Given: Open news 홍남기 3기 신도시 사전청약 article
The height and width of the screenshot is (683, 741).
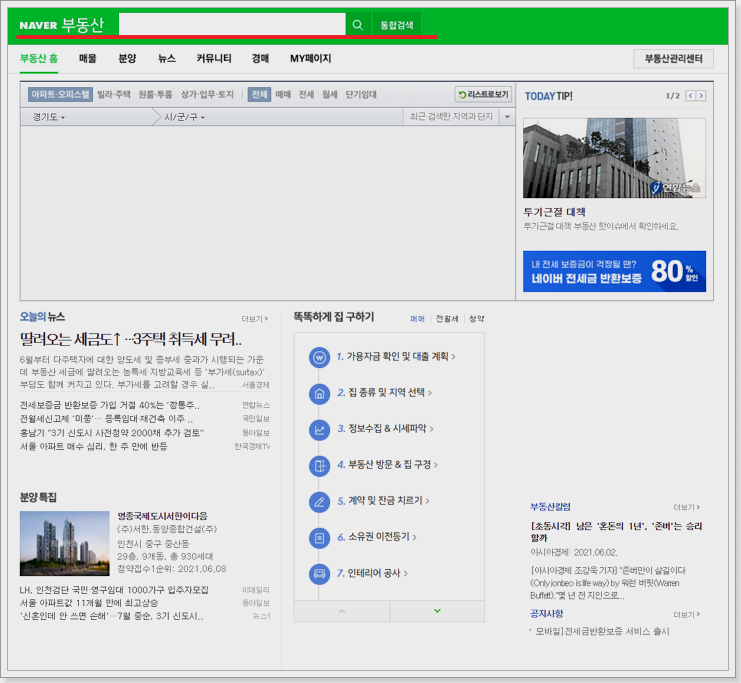Looking at the screenshot, I should click(112, 432).
